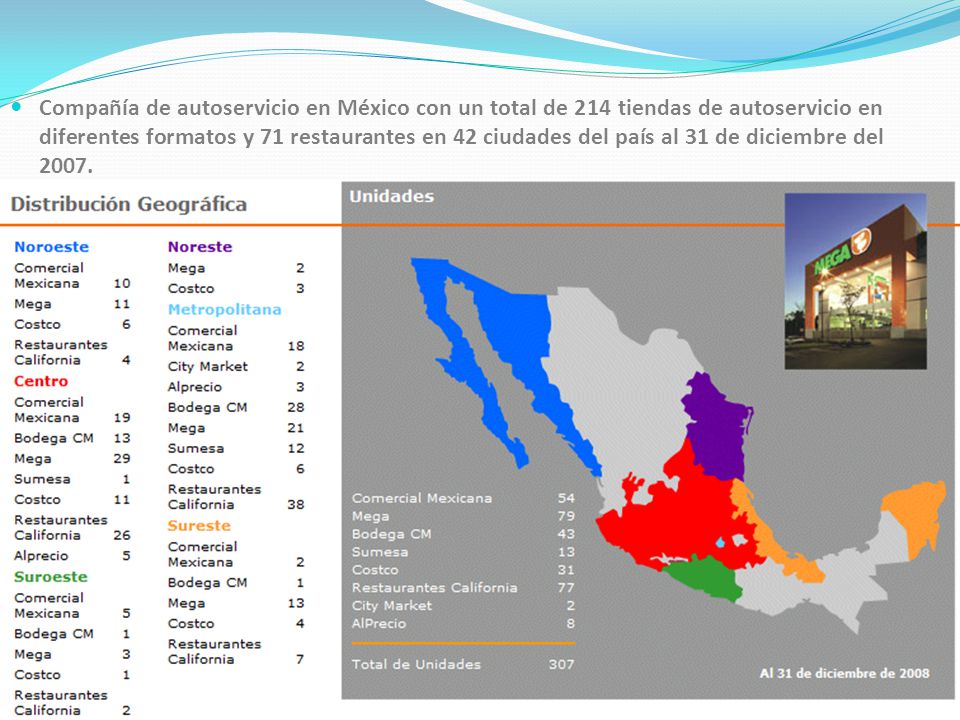Click the Comercial Mexicana value 18
Viewport: 960px width, 720px height.
click(296, 346)
